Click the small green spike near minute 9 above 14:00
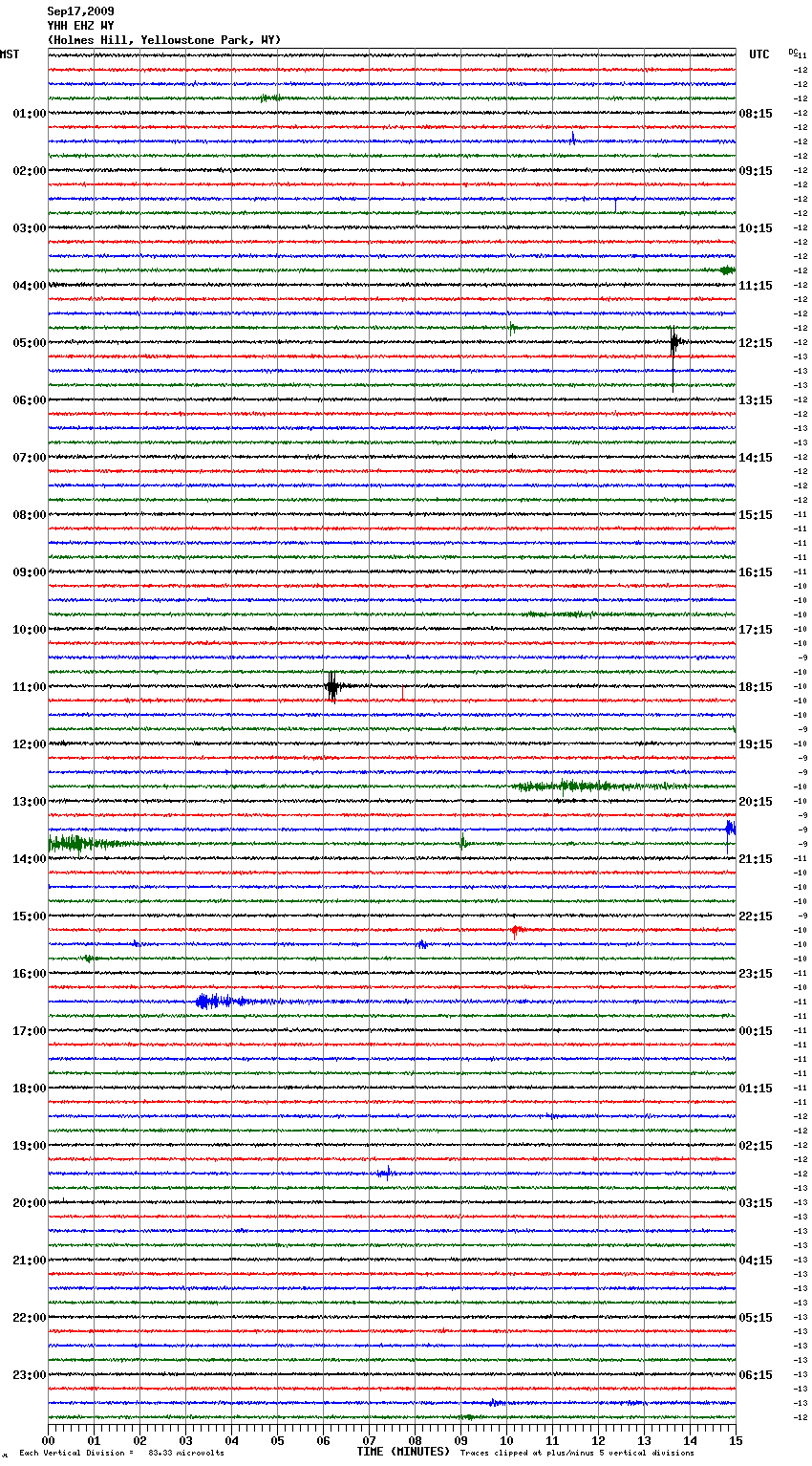This screenshot has width=812, height=1466. [x=462, y=843]
